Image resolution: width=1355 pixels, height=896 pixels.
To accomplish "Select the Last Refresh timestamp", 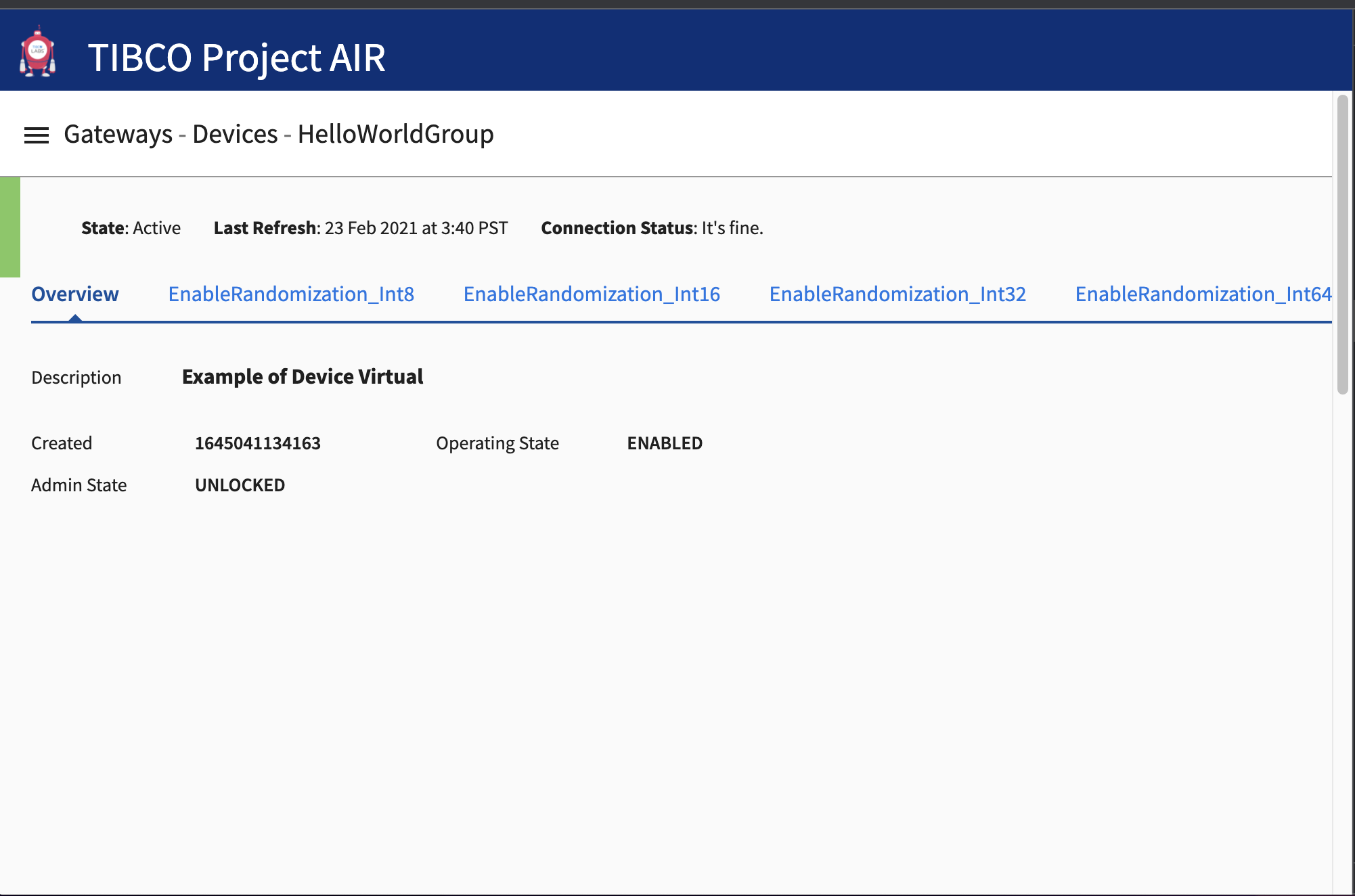I will pyautogui.click(x=361, y=228).
